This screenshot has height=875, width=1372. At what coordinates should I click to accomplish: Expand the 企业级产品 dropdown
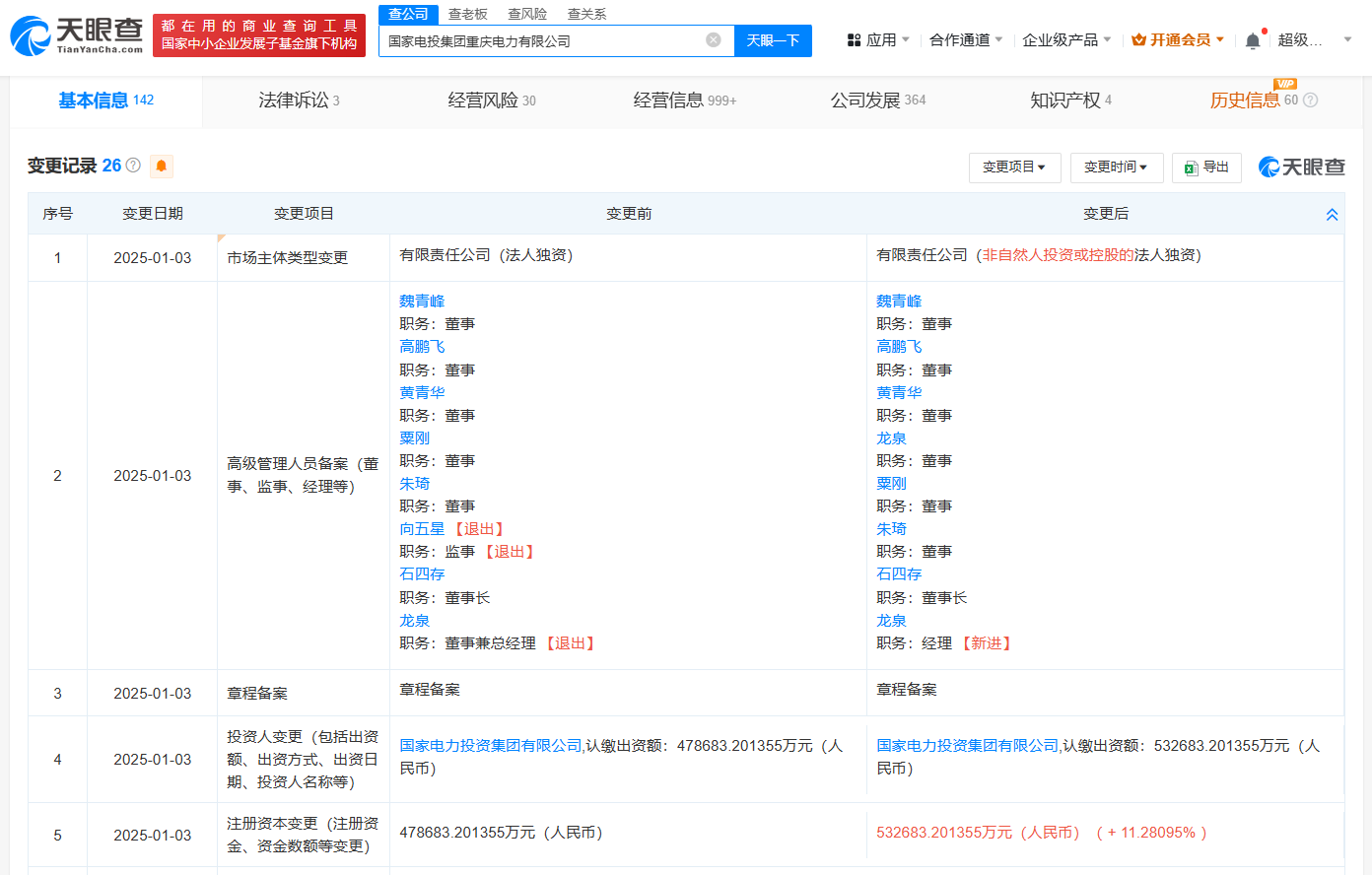pyautogui.click(x=1066, y=40)
